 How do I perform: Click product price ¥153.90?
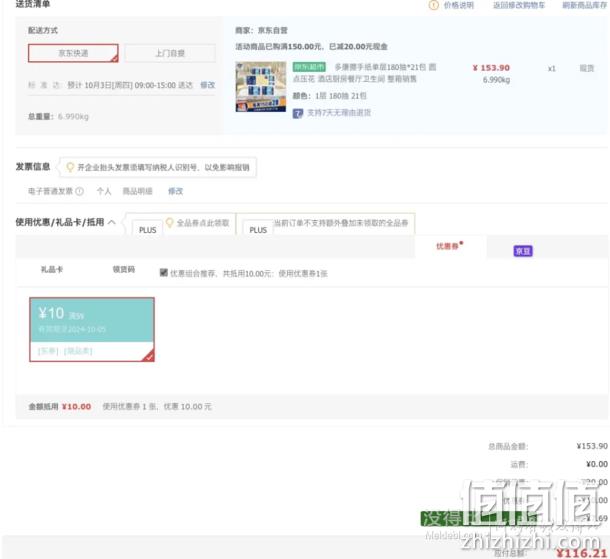pyautogui.click(x=491, y=68)
